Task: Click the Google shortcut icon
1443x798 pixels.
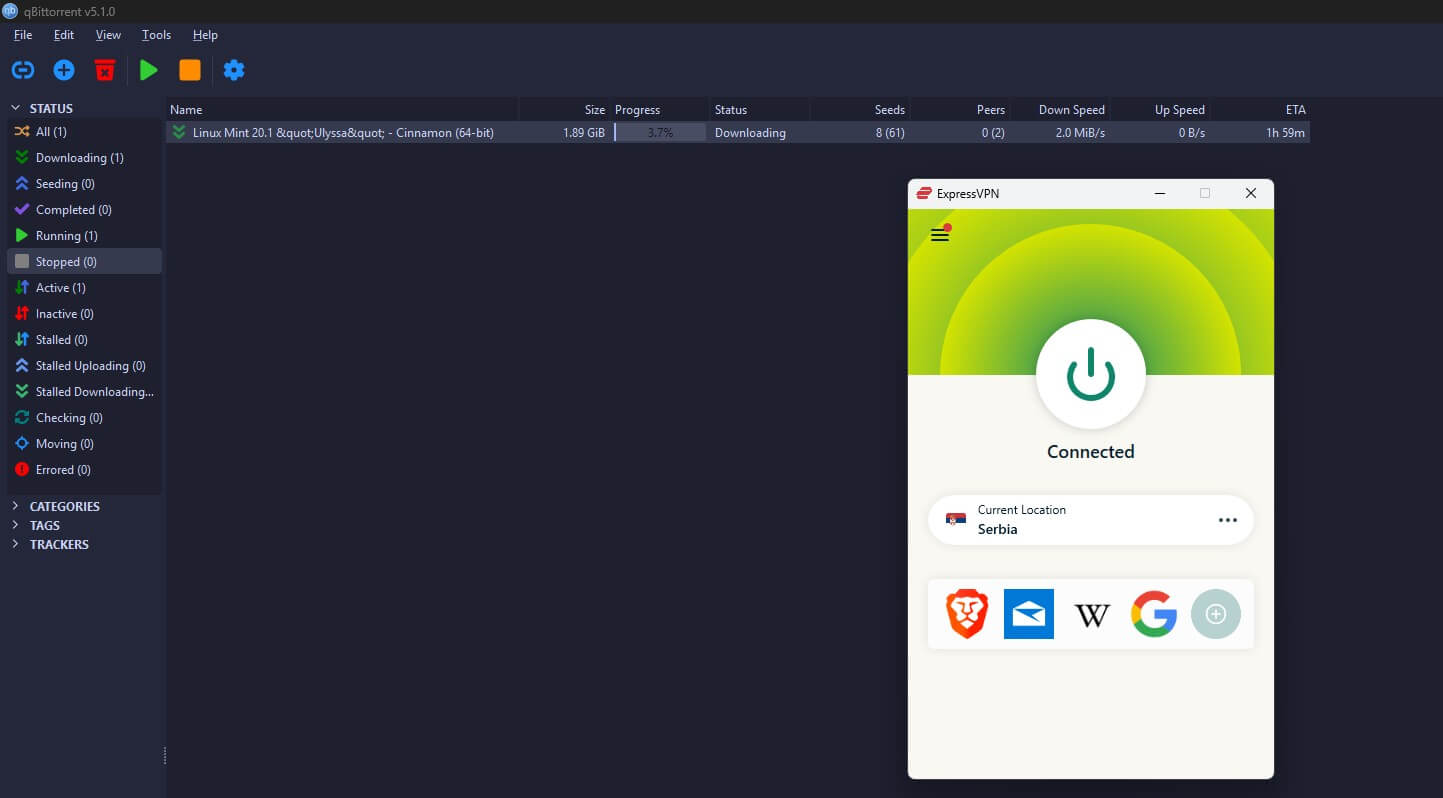Action: click(x=1154, y=614)
